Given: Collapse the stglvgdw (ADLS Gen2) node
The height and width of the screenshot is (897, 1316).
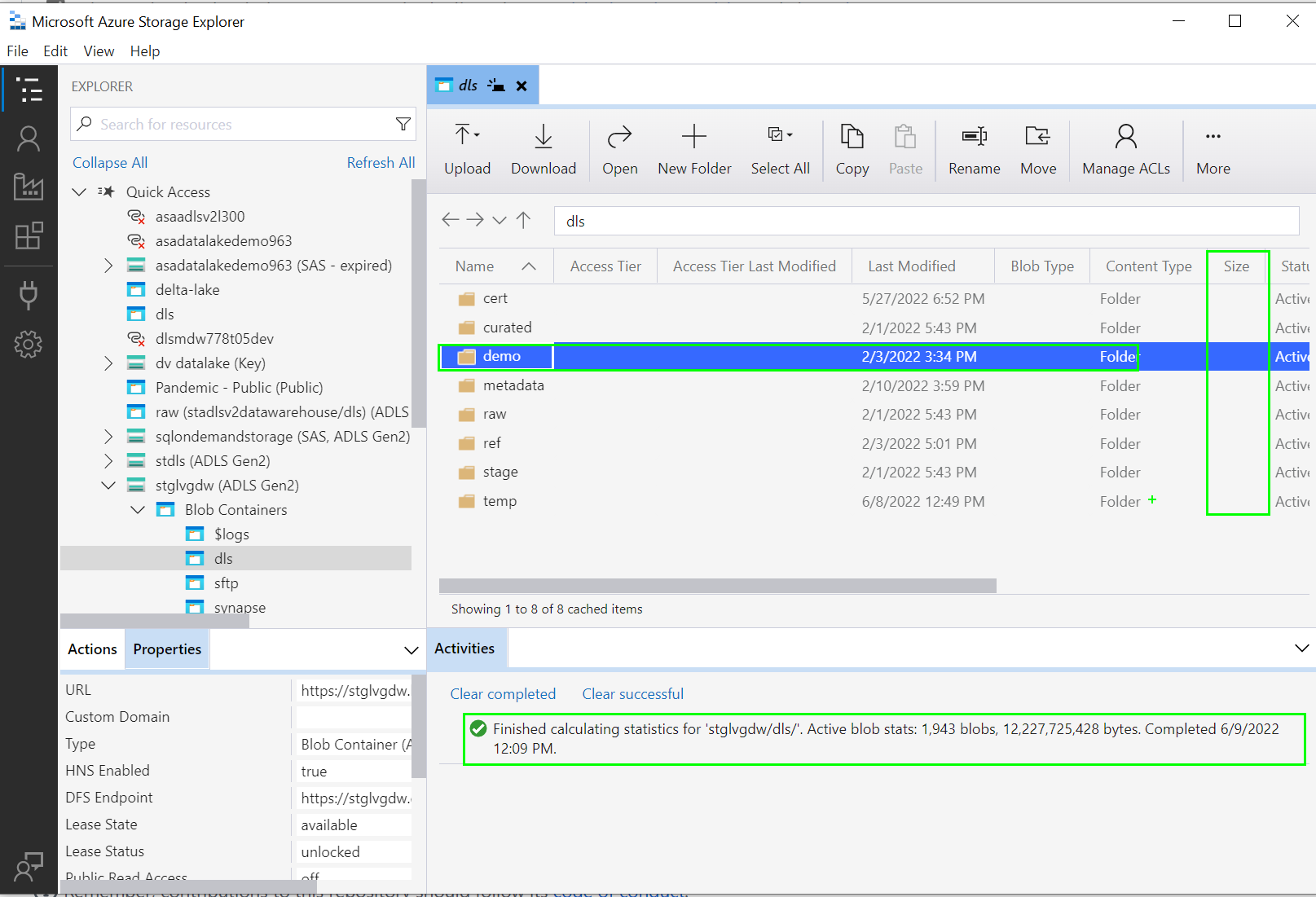Looking at the screenshot, I should pyautogui.click(x=108, y=486).
